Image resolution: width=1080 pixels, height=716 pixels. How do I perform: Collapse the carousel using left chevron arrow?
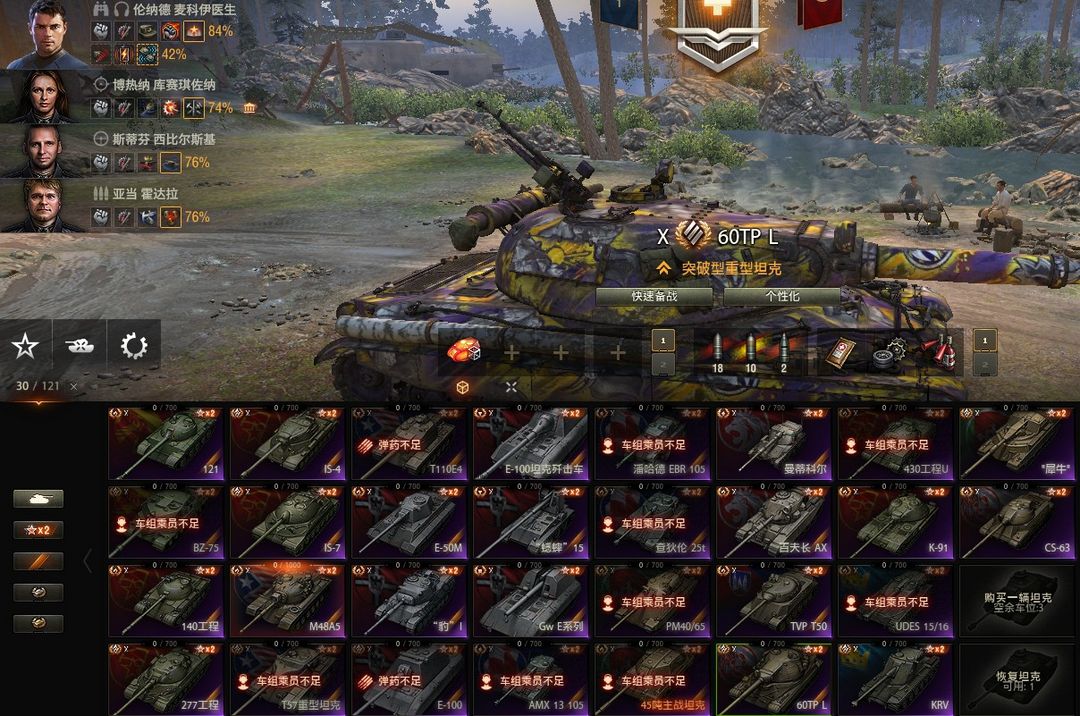87,560
